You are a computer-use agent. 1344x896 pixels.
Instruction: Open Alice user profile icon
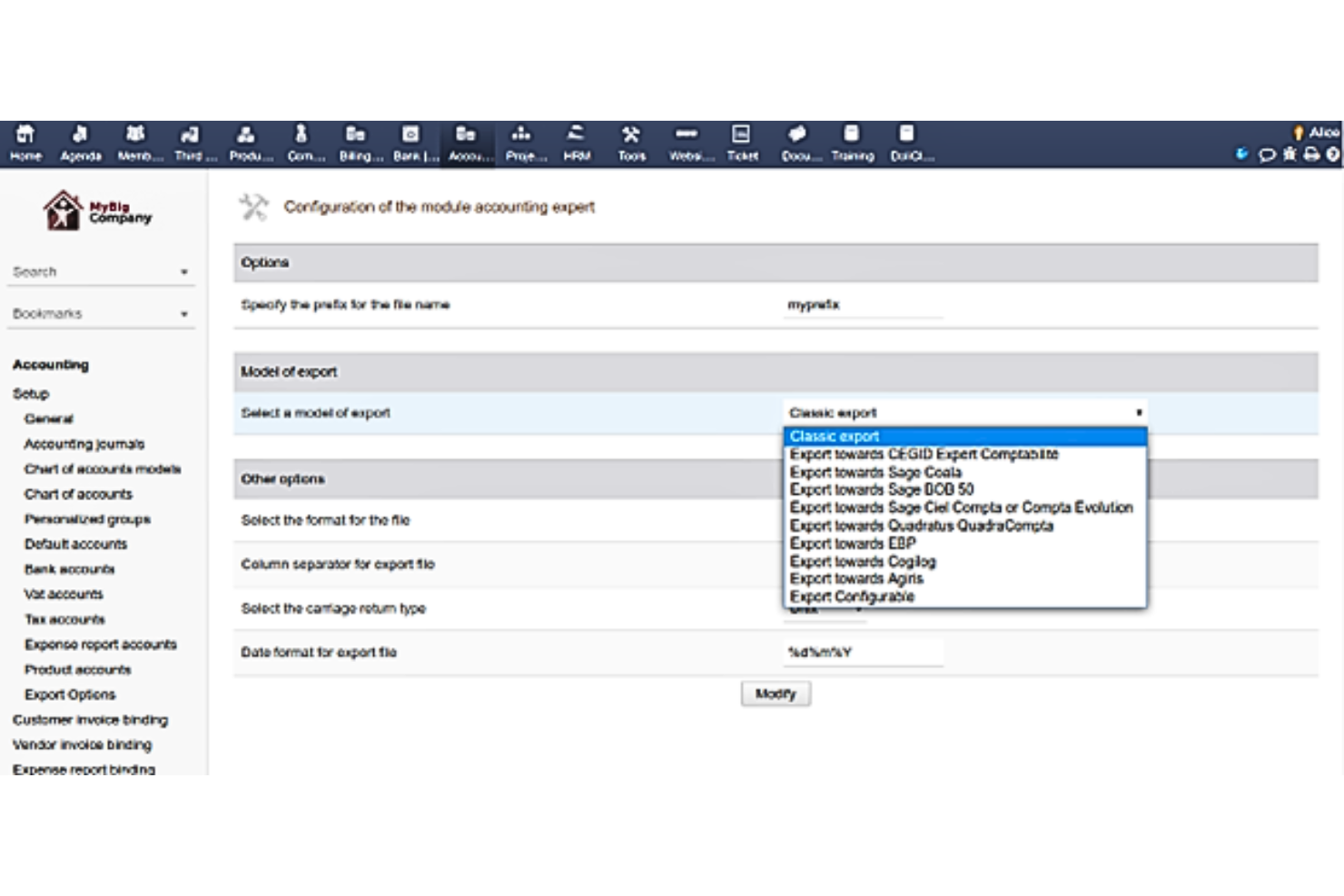click(1299, 133)
